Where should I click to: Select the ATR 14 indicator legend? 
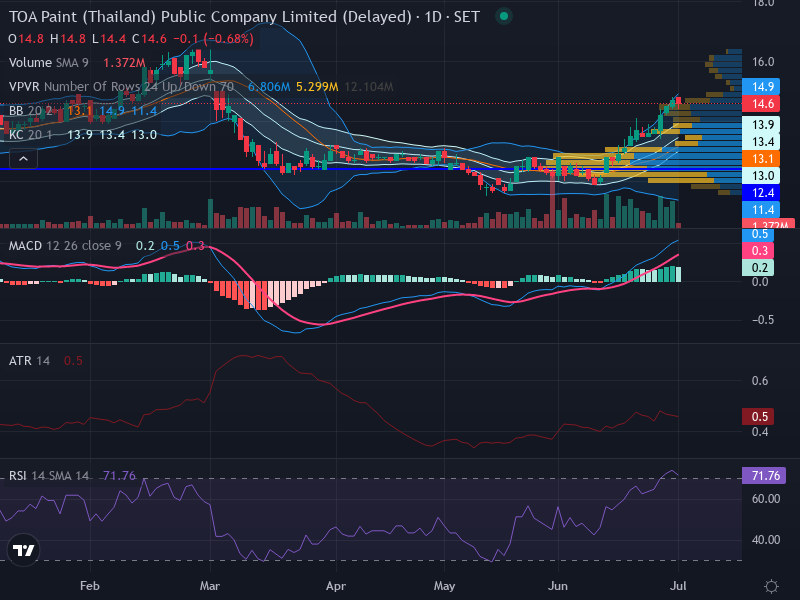29,361
